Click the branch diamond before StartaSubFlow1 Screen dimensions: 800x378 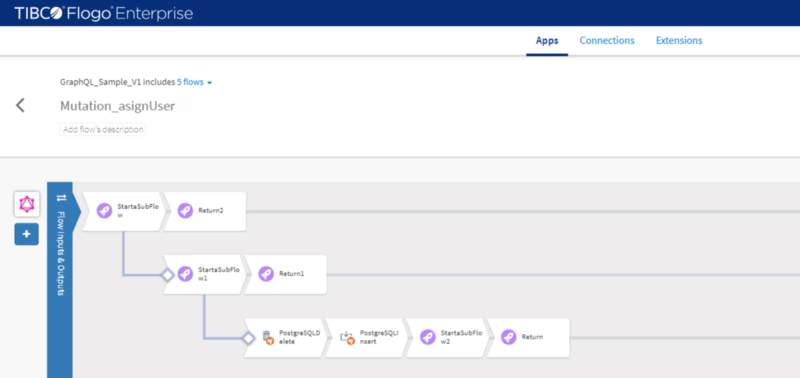[x=167, y=275]
